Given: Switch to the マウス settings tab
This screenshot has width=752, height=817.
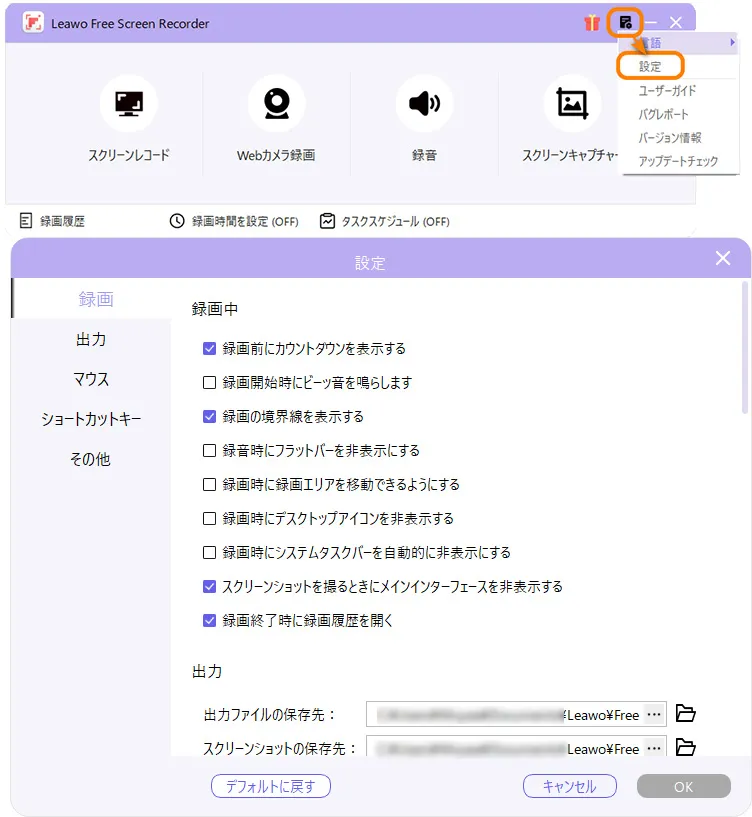Looking at the screenshot, I should coord(91,379).
